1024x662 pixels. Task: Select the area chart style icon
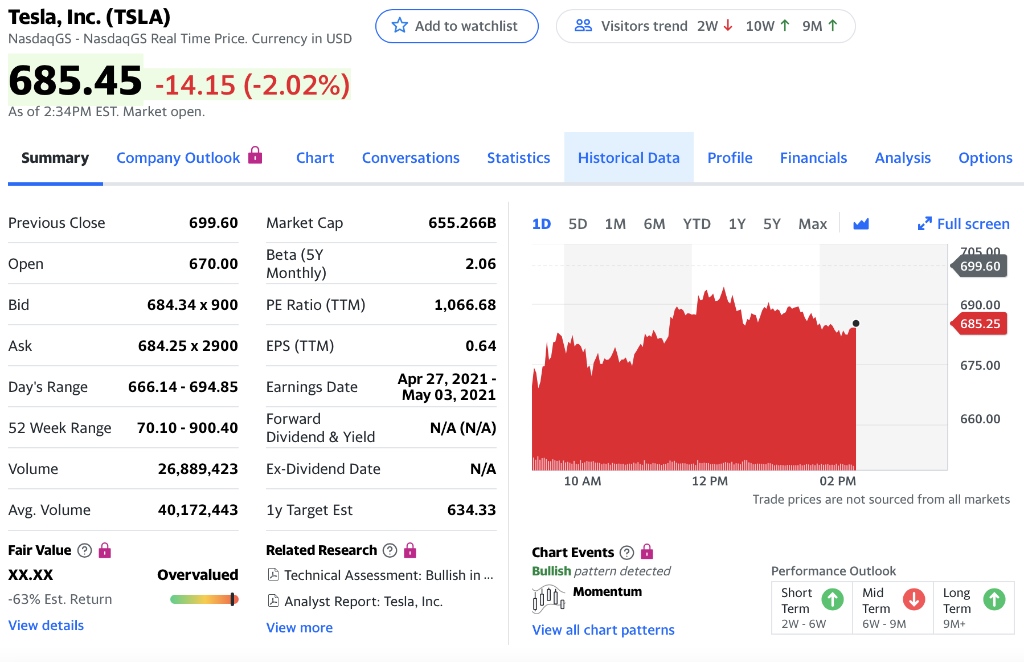click(x=861, y=224)
